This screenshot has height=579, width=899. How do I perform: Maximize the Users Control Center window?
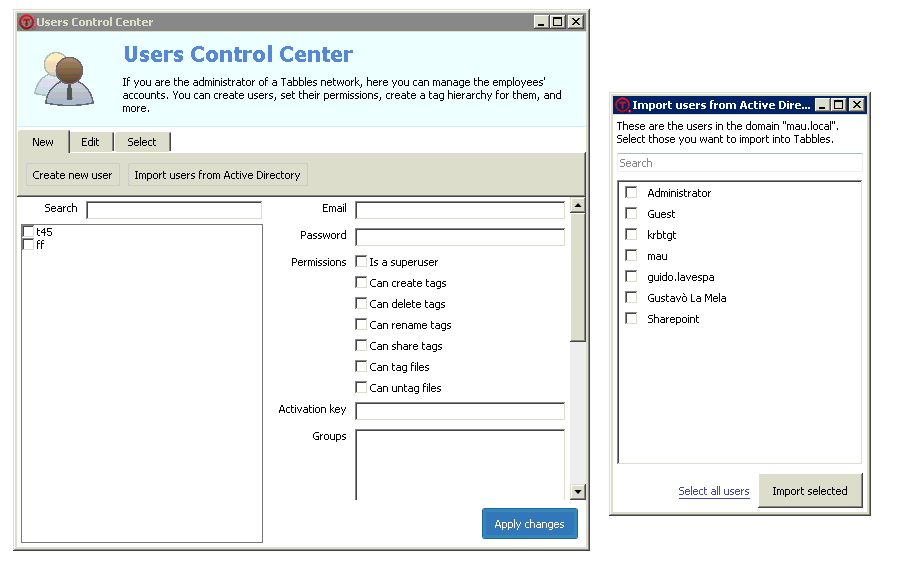(x=558, y=22)
